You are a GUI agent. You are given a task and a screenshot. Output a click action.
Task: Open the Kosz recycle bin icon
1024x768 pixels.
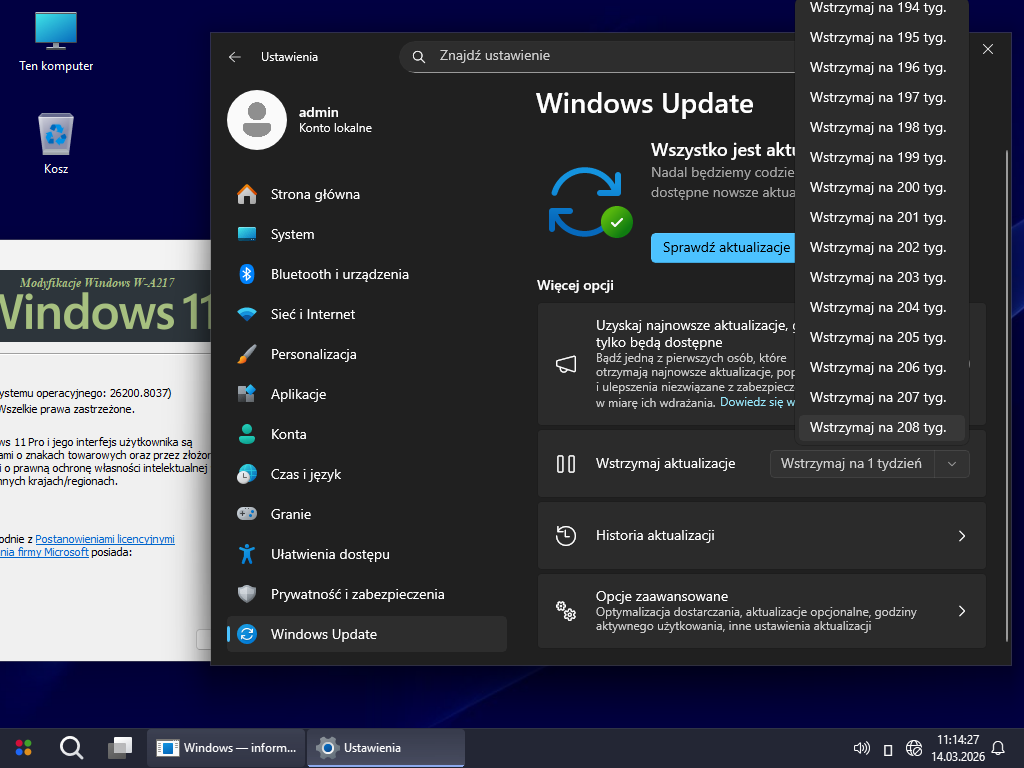point(56,142)
